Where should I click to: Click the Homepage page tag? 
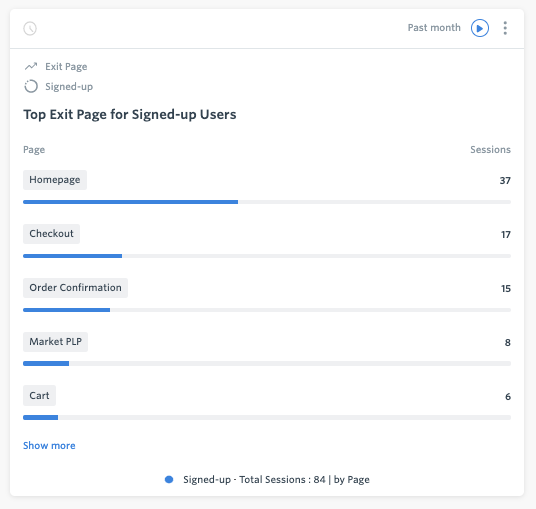pyautogui.click(x=55, y=180)
